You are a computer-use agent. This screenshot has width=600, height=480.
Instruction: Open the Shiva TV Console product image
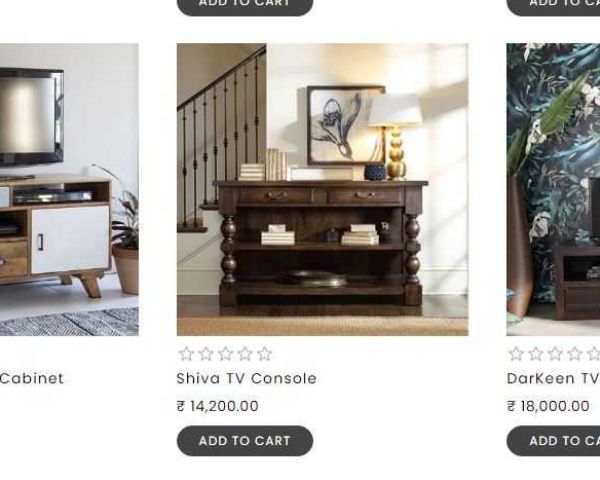click(x=322, y=189)
